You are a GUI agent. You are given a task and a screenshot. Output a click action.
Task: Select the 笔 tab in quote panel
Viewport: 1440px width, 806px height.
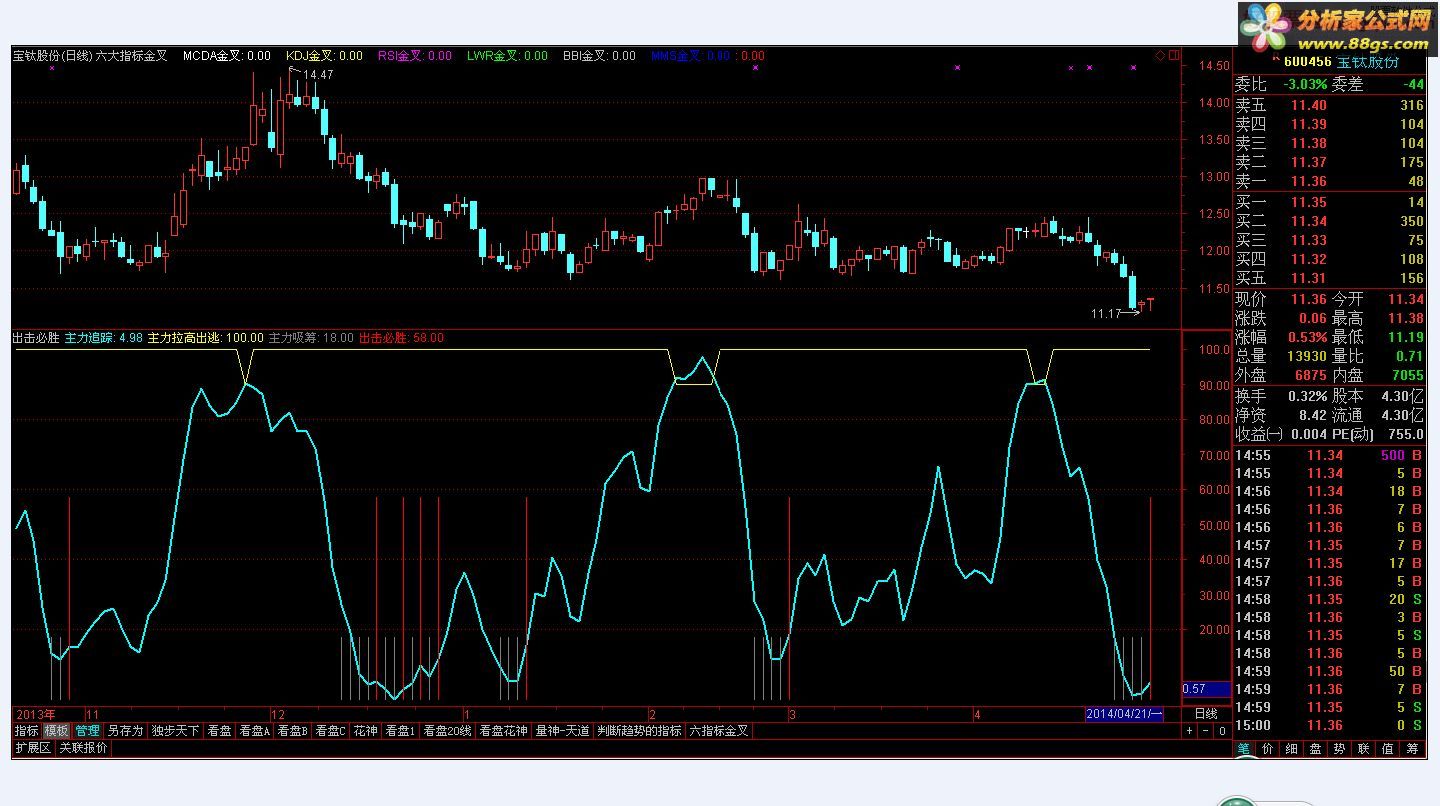point(1244,748)
